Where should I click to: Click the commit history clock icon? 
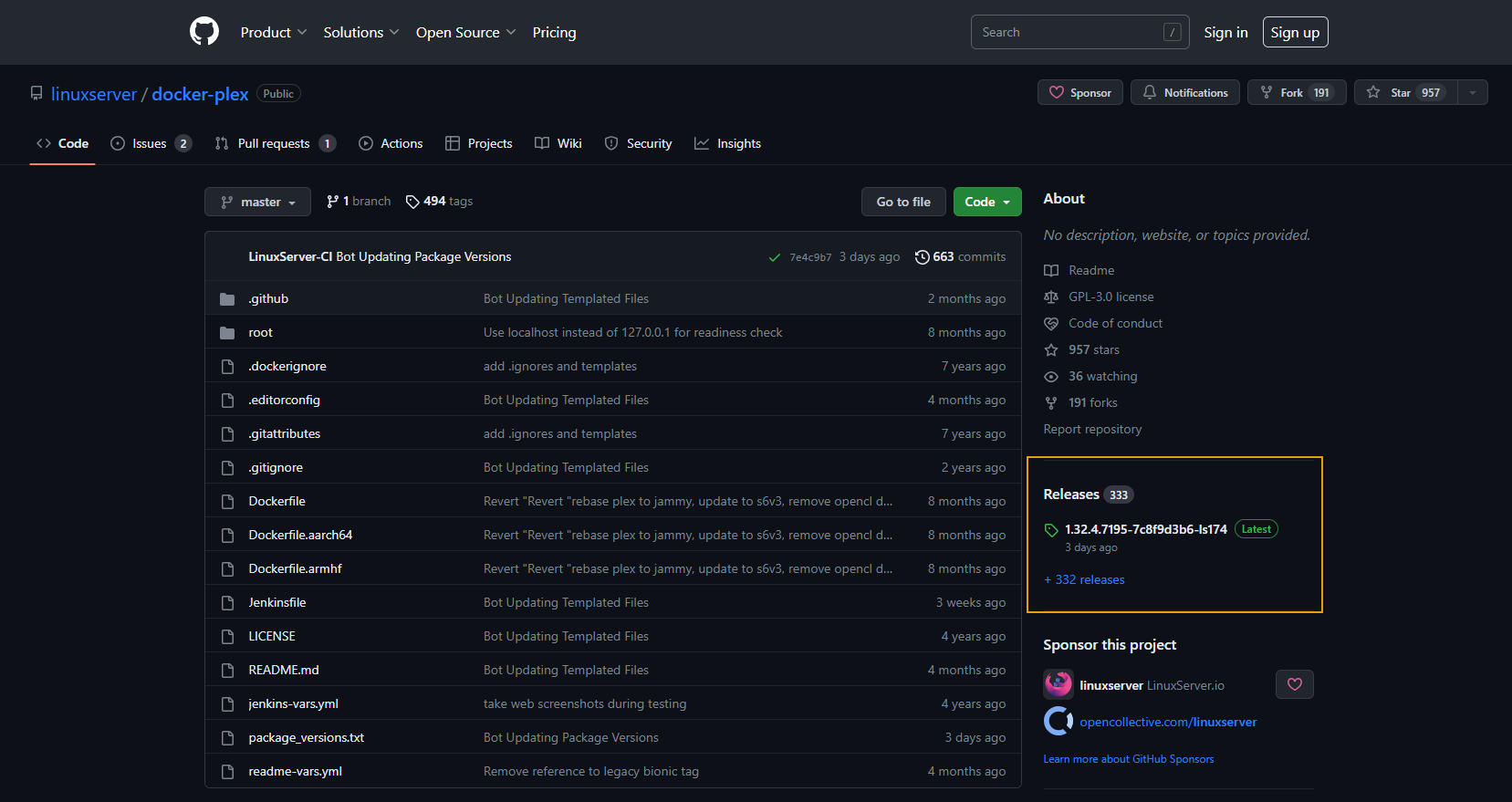922,257
